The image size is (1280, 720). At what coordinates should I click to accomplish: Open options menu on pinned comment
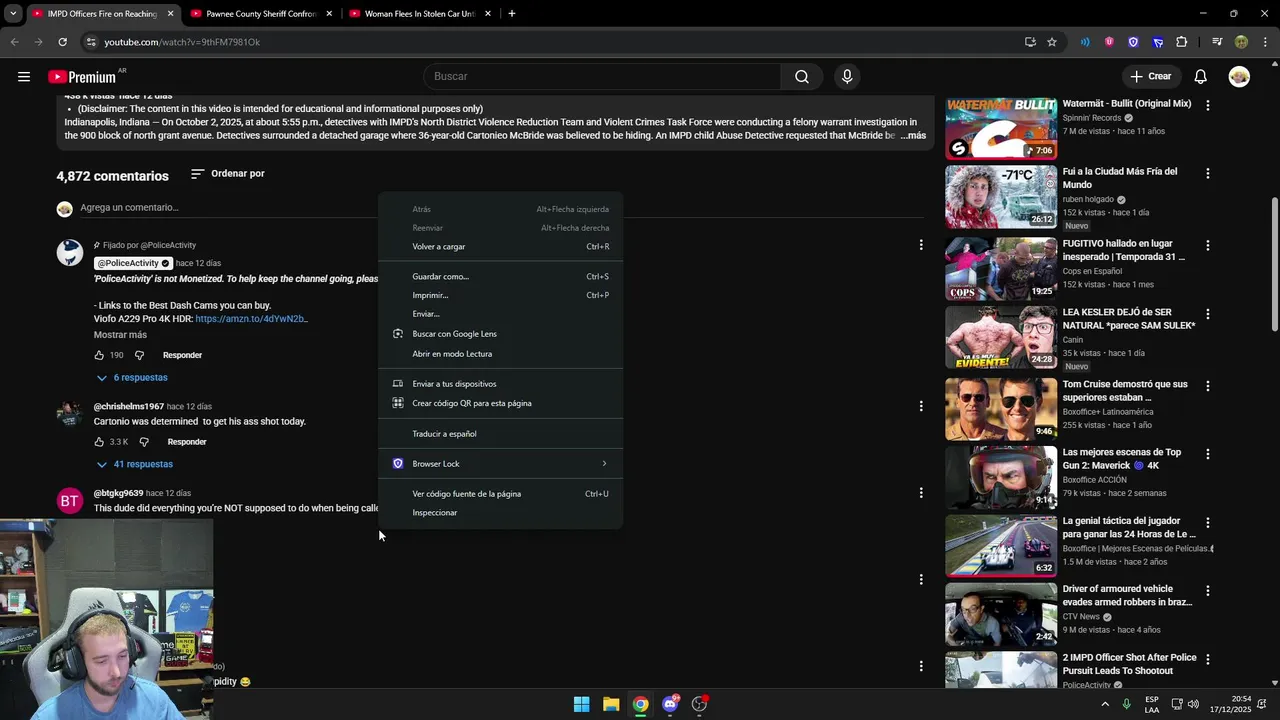pos(921,245)
